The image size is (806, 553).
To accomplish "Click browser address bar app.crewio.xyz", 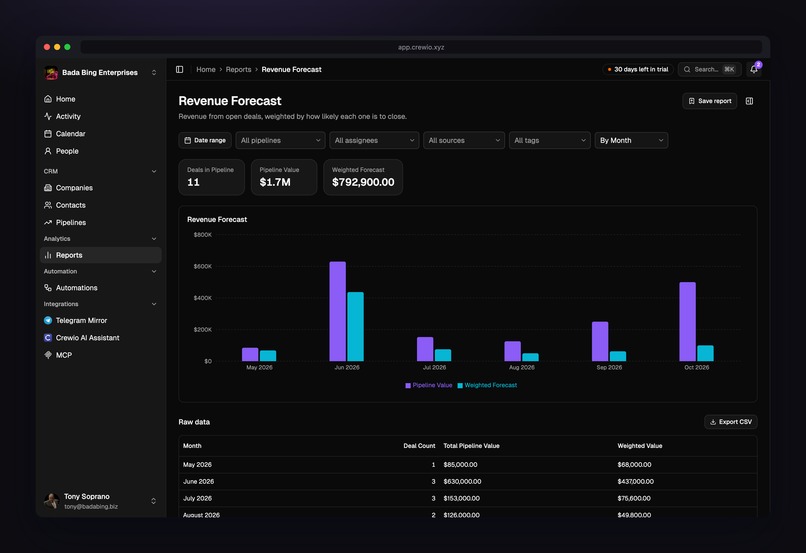I will point(421,47).
